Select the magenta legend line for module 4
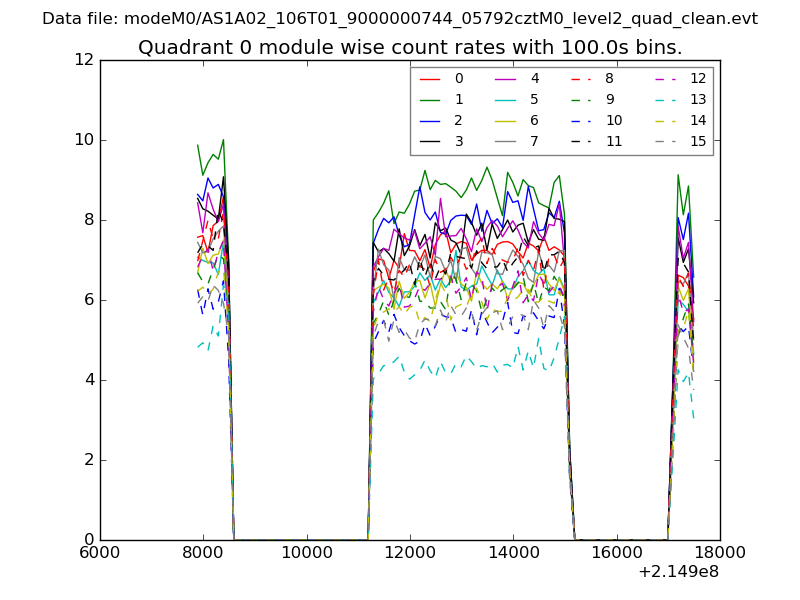 [505, 78]
